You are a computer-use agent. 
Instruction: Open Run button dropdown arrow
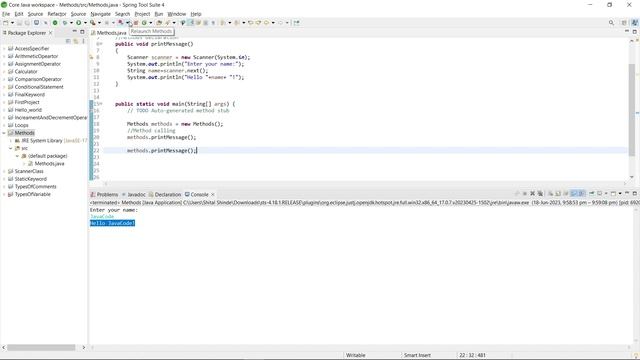coord(85,23)
